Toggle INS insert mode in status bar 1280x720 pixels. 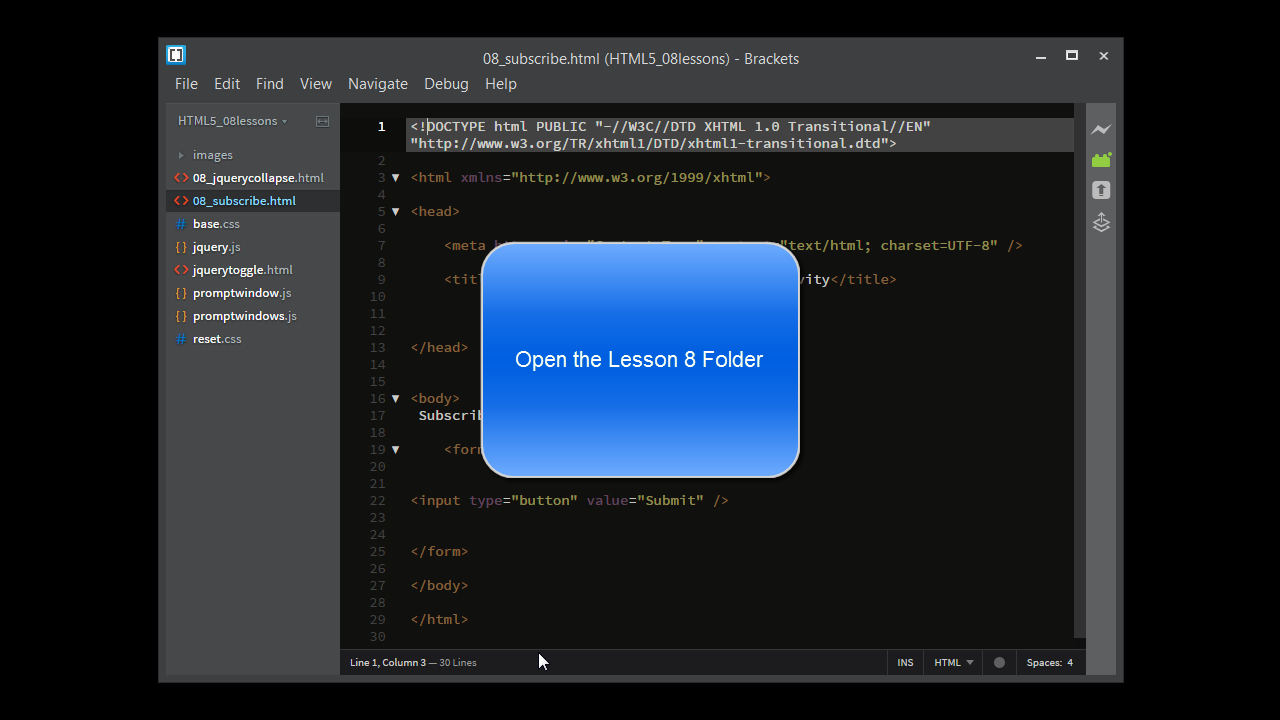click(x=905, y=662)
